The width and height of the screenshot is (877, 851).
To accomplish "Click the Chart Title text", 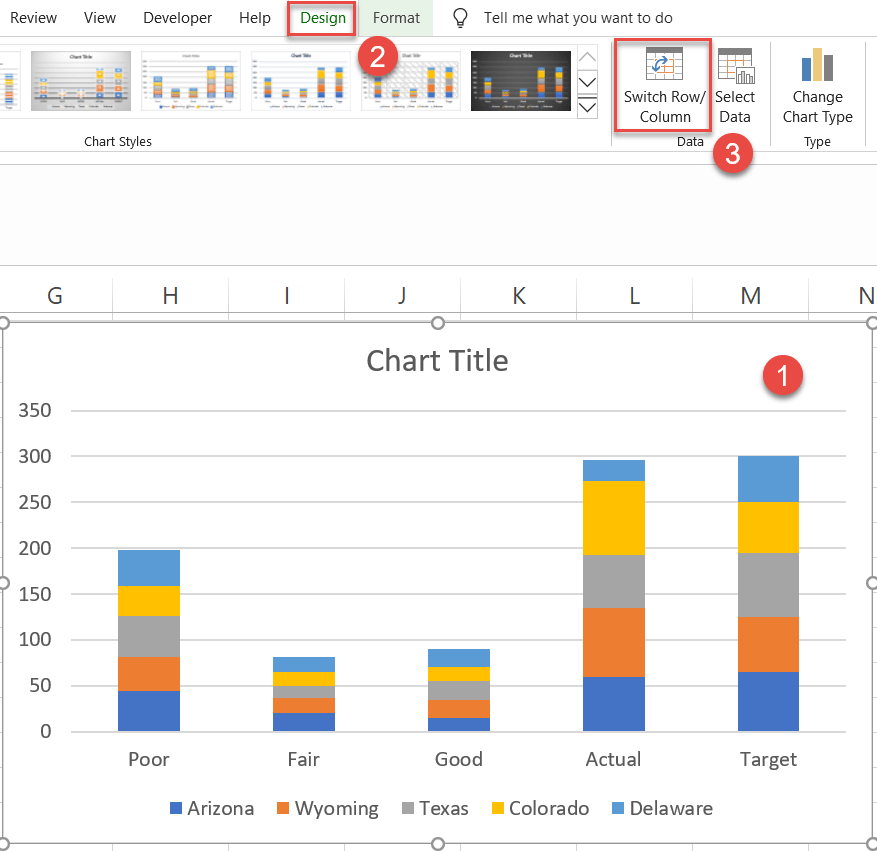I will (437, 361).
